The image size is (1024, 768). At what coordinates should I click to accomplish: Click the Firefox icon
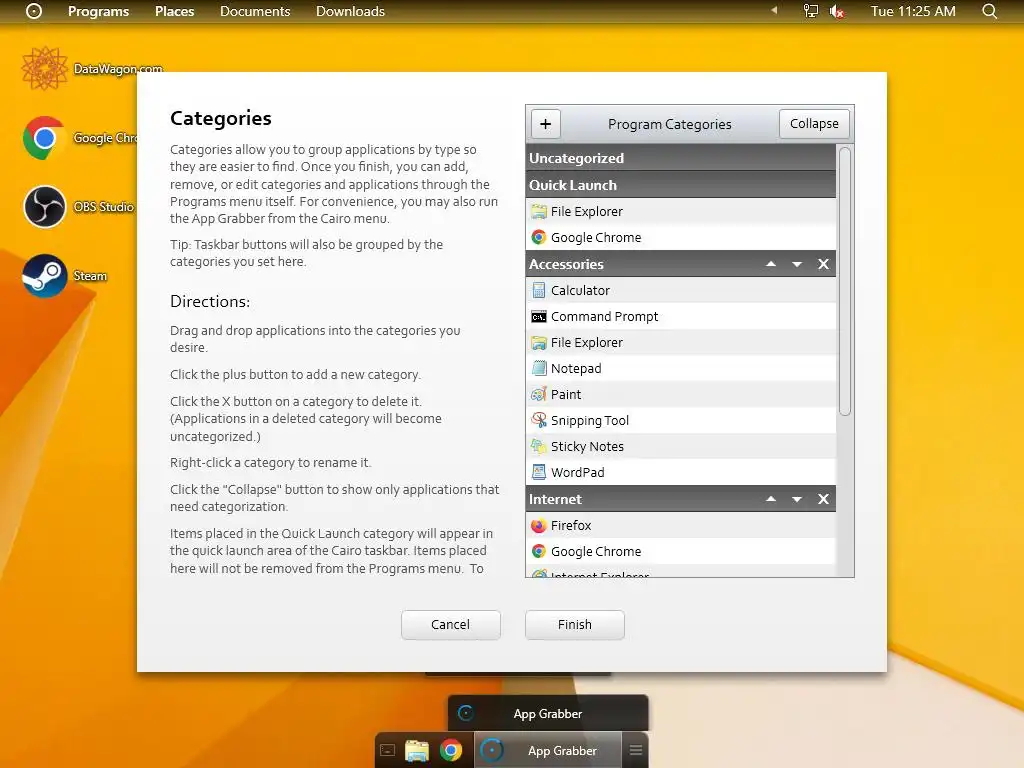coord(539,525)
